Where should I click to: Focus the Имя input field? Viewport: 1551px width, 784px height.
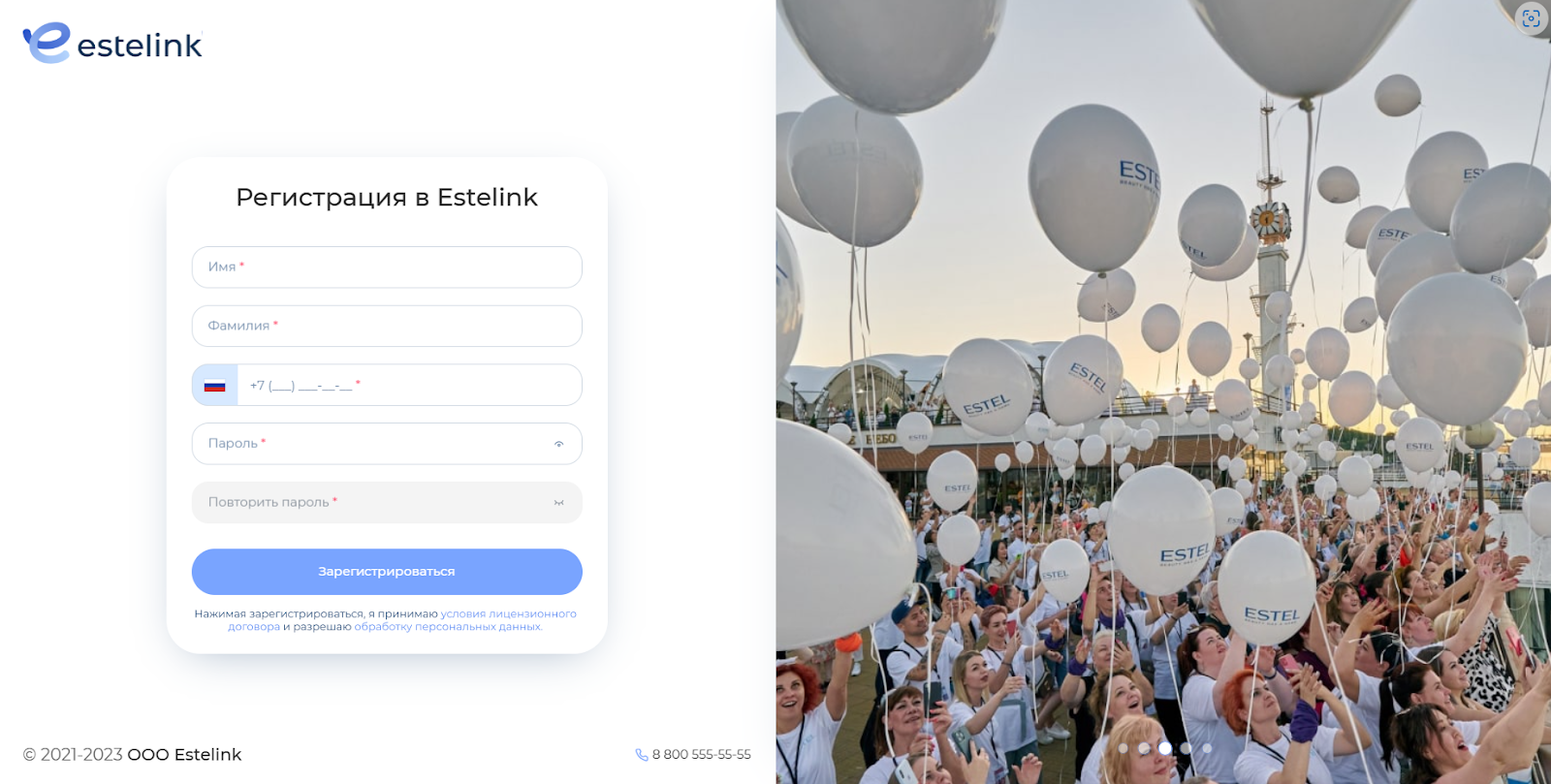[387, 267]
